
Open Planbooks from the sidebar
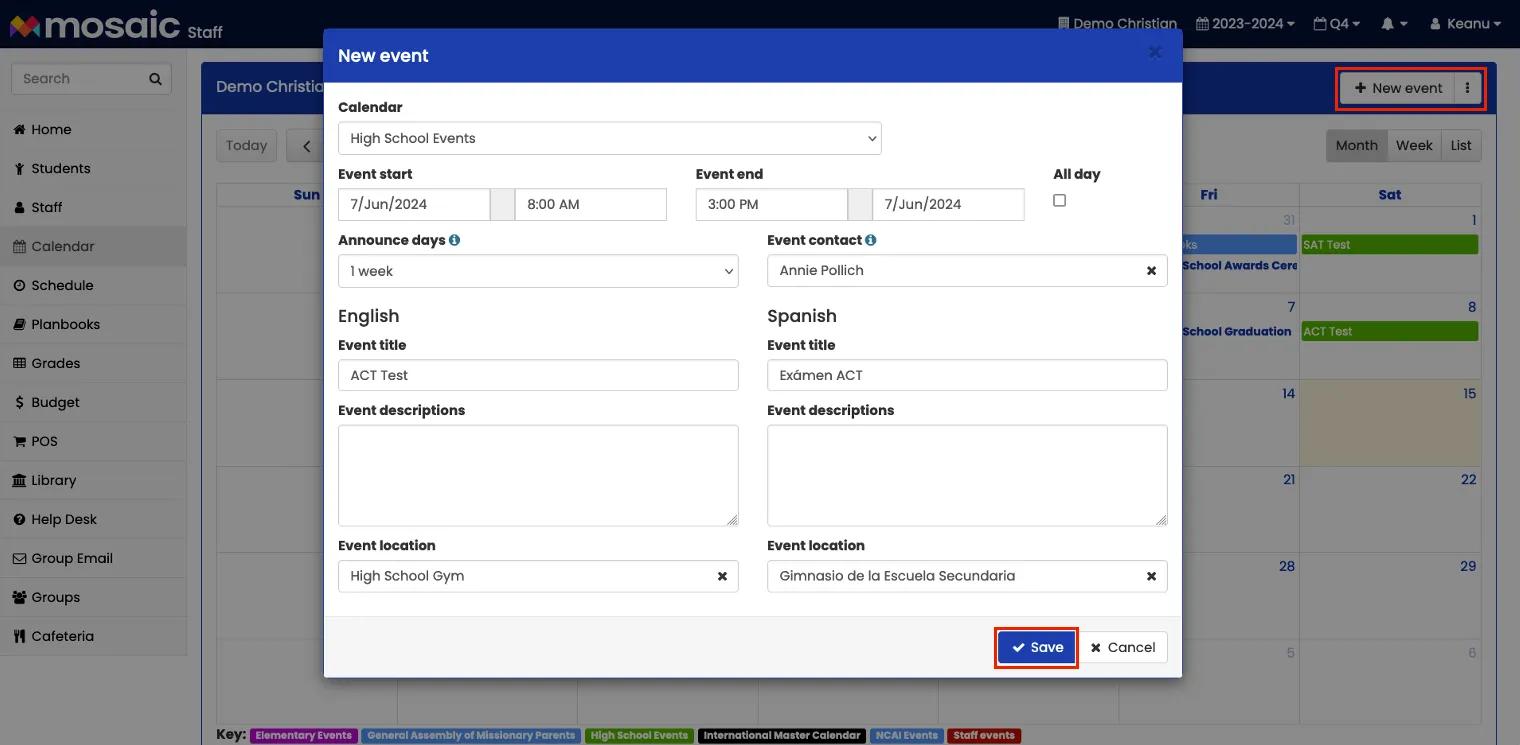point(60,324)
